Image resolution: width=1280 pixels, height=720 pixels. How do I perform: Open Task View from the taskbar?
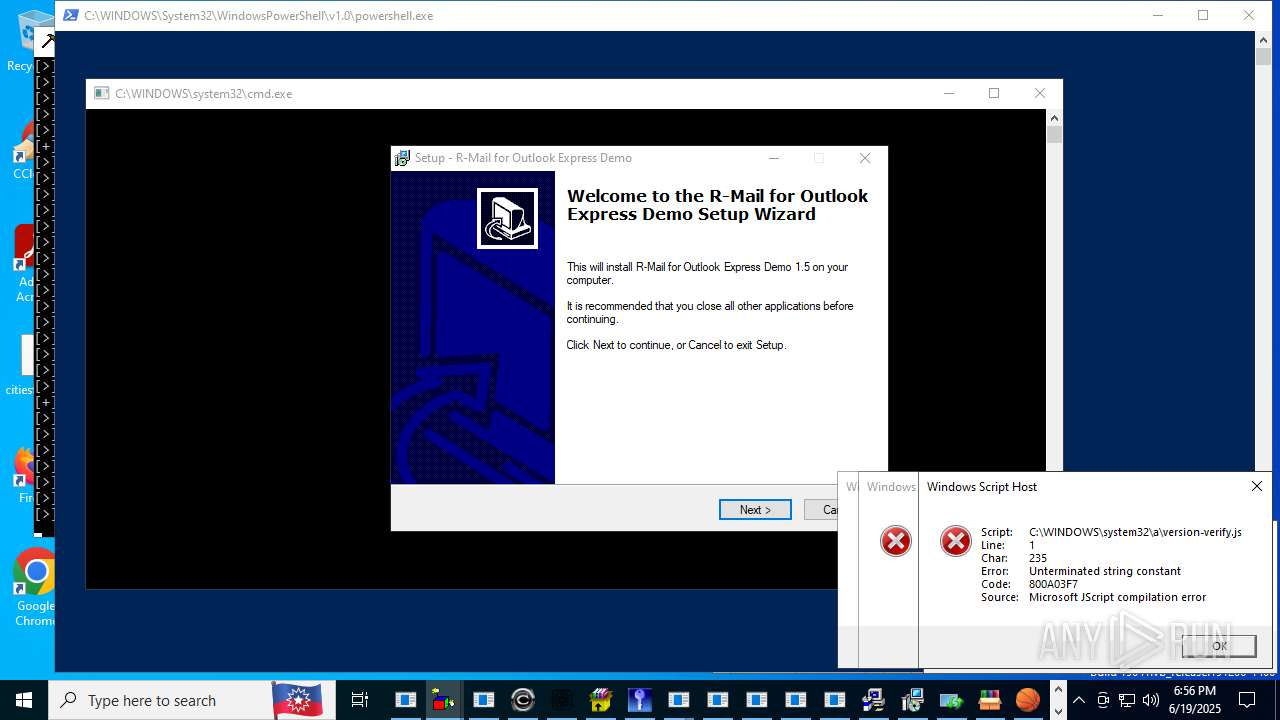(x=360, y=700)
